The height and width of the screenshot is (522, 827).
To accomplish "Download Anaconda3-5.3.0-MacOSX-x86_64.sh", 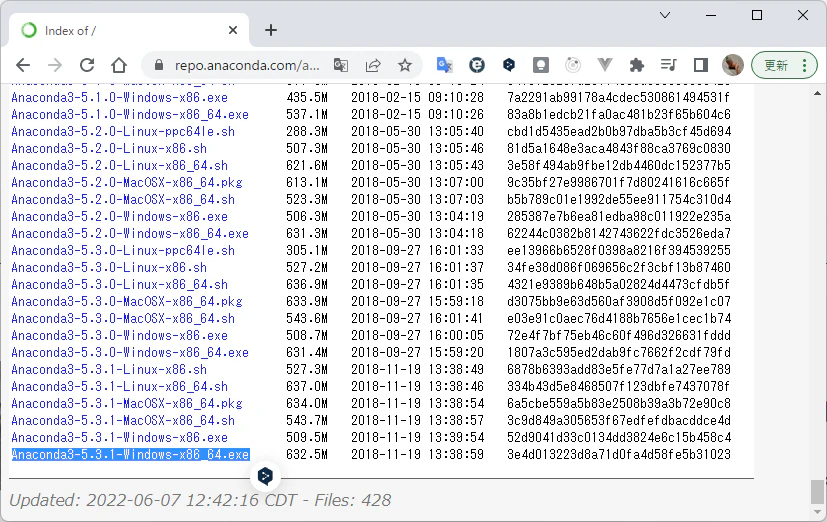I will coord(123,318).
